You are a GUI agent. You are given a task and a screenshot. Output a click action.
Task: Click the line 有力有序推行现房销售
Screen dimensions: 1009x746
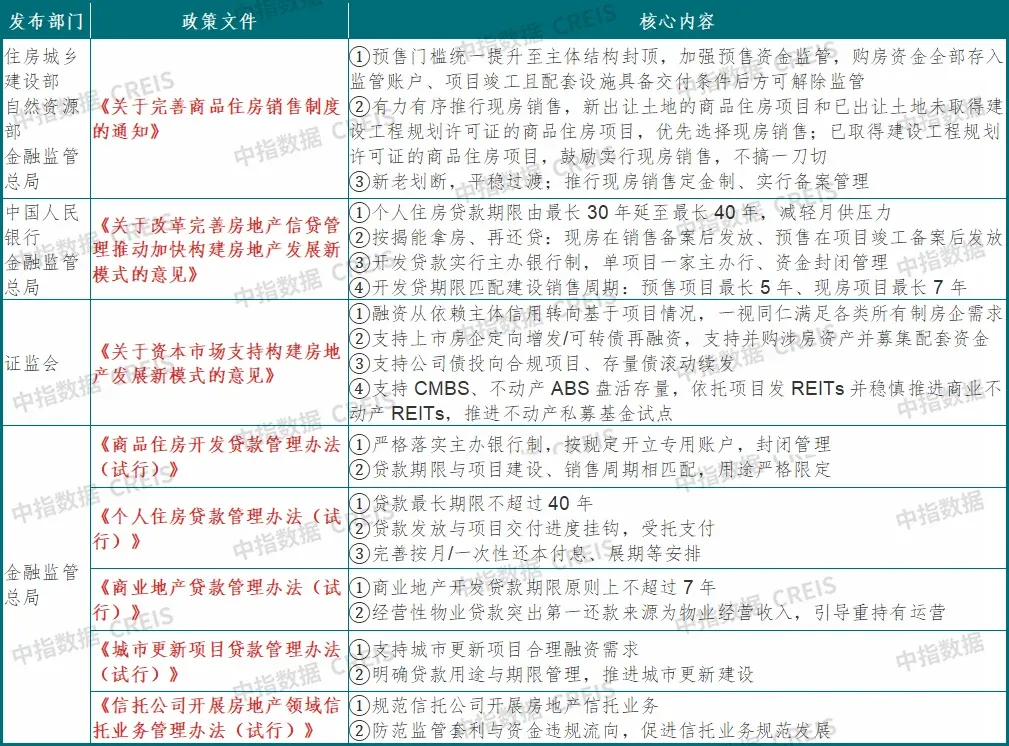point(676,131)
